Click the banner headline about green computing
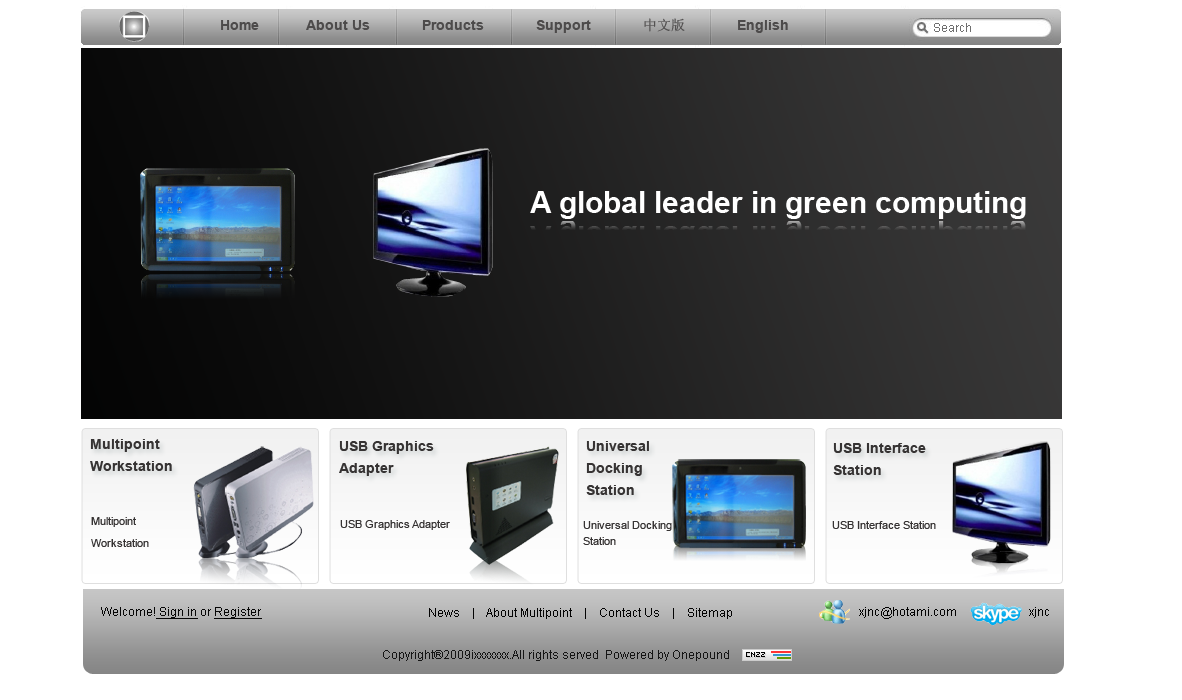1182x700 pixels. coord(778,203)
